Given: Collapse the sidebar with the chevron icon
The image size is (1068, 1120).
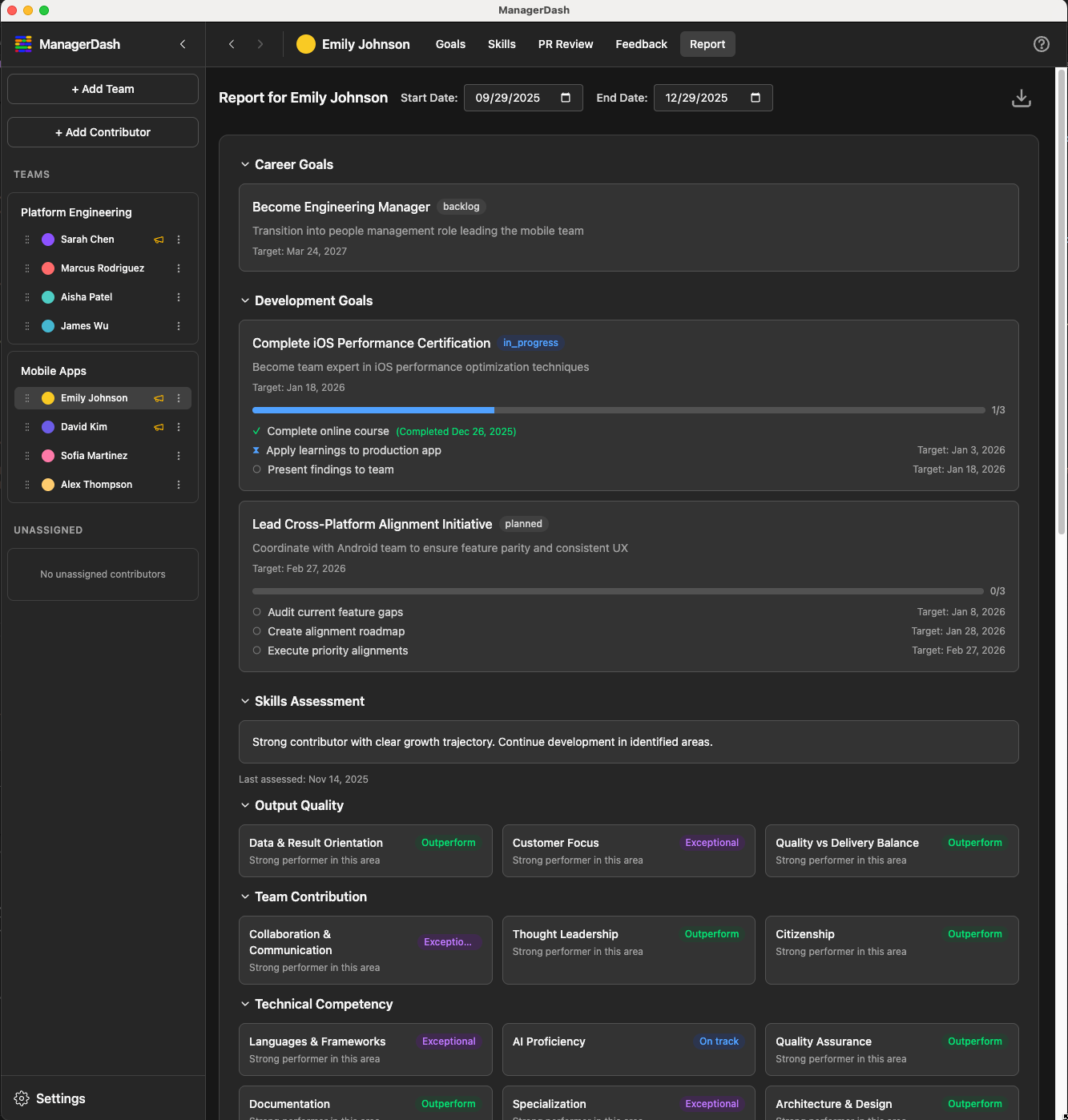Looking at the screenshot, I should point(182,44).
